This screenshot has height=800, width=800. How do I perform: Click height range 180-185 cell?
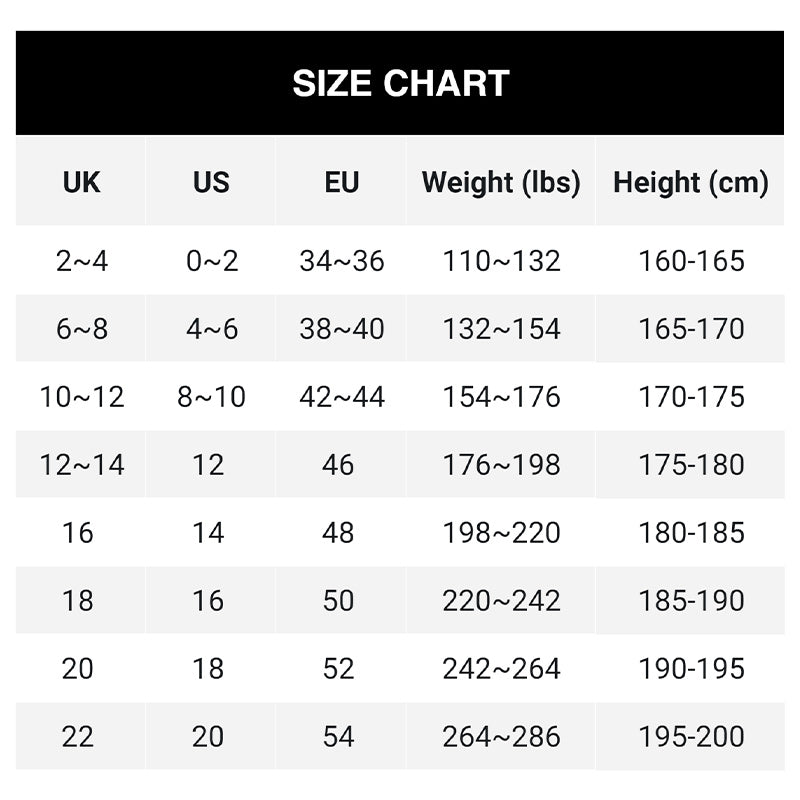(x=691, y=533)
